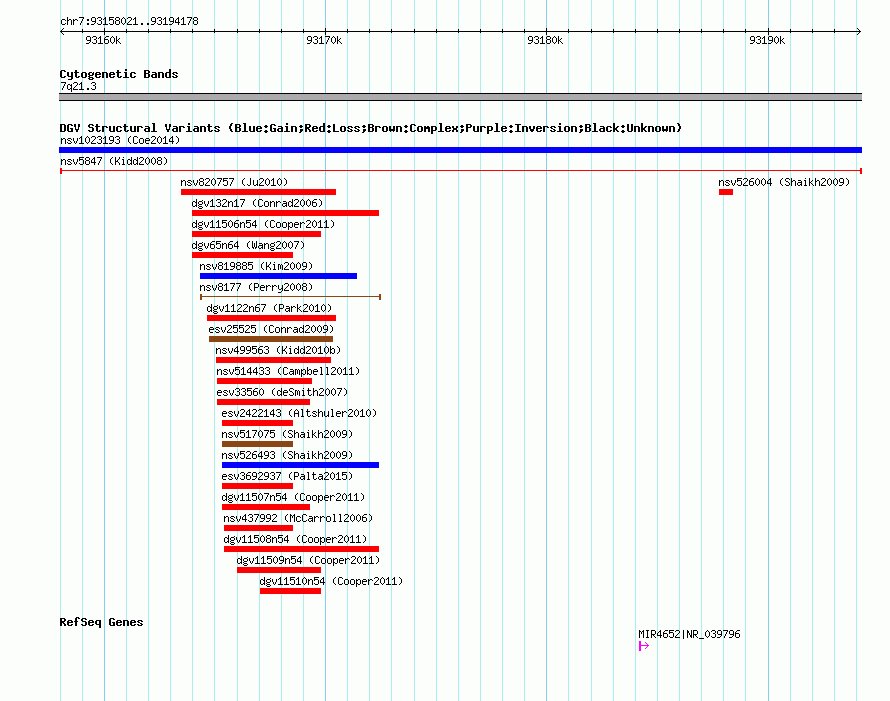This screenshot has height=701, width=890.
Task: Click the nsv819885 blue gain bar
Action: [x=278, y=276]
